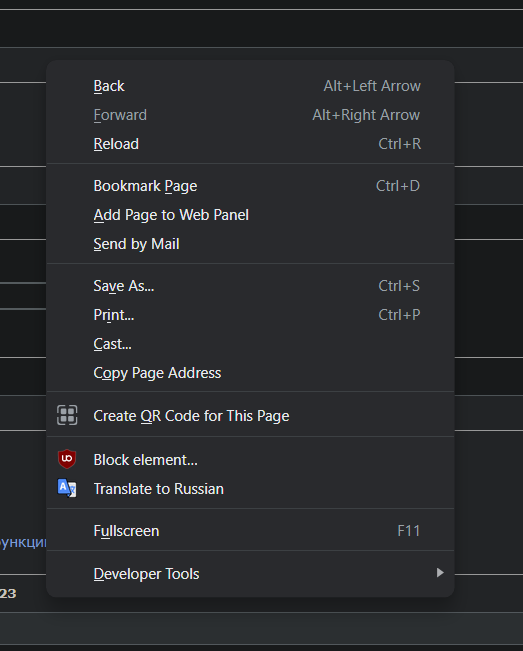Click the uBlock Origin shield icon
Image resolution: width=523 pixels, height=651 pixels.
pos(67,459)
